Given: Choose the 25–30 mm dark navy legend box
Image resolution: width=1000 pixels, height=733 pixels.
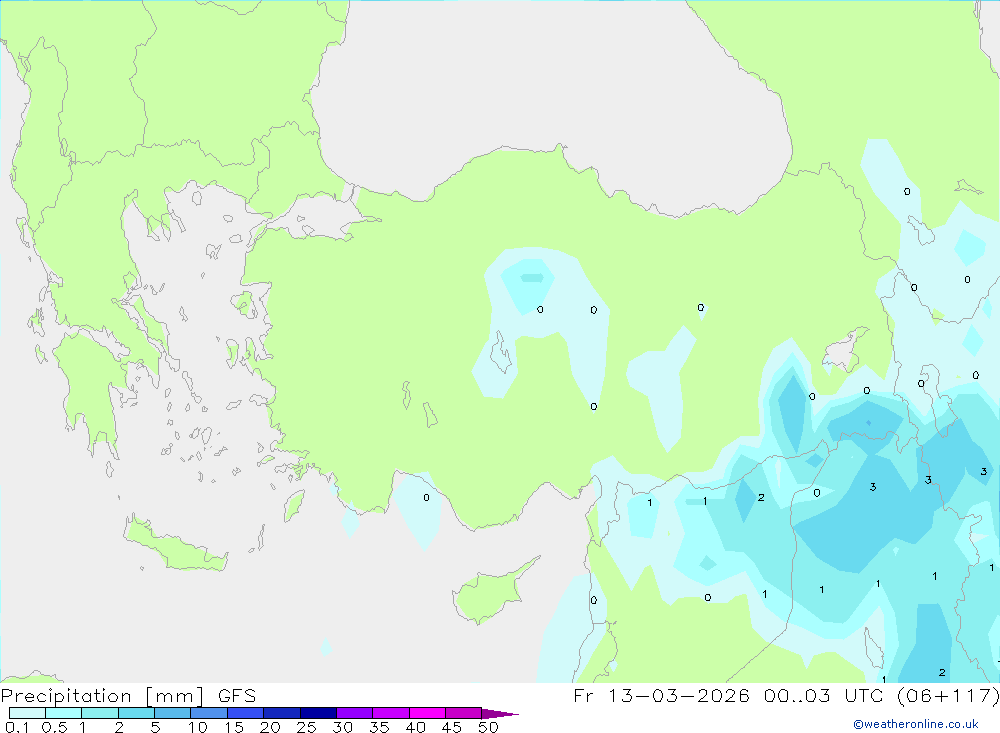Looking at the screenshot, I should 318,713.
